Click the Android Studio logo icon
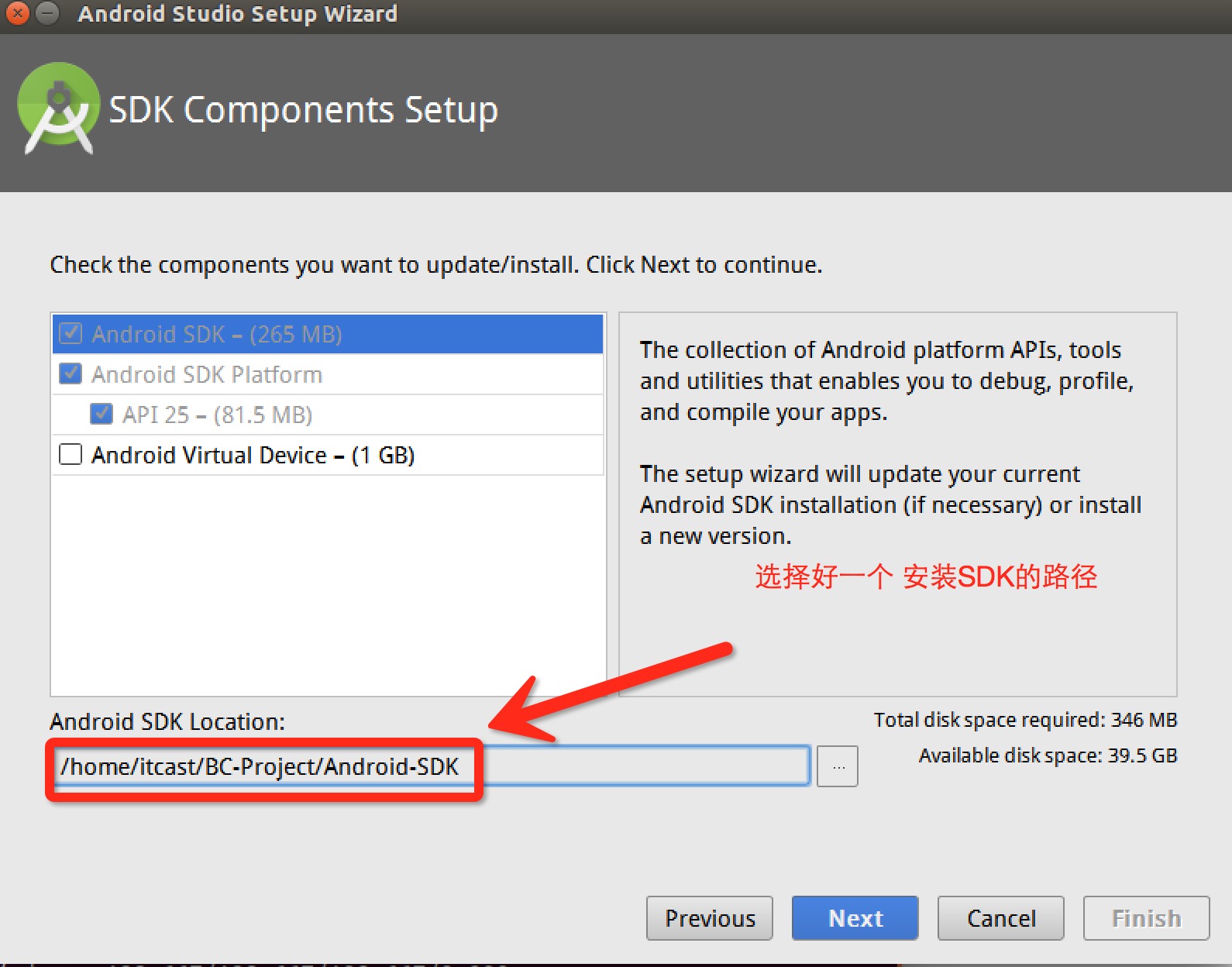1232x967 pixels. (58, 108)
